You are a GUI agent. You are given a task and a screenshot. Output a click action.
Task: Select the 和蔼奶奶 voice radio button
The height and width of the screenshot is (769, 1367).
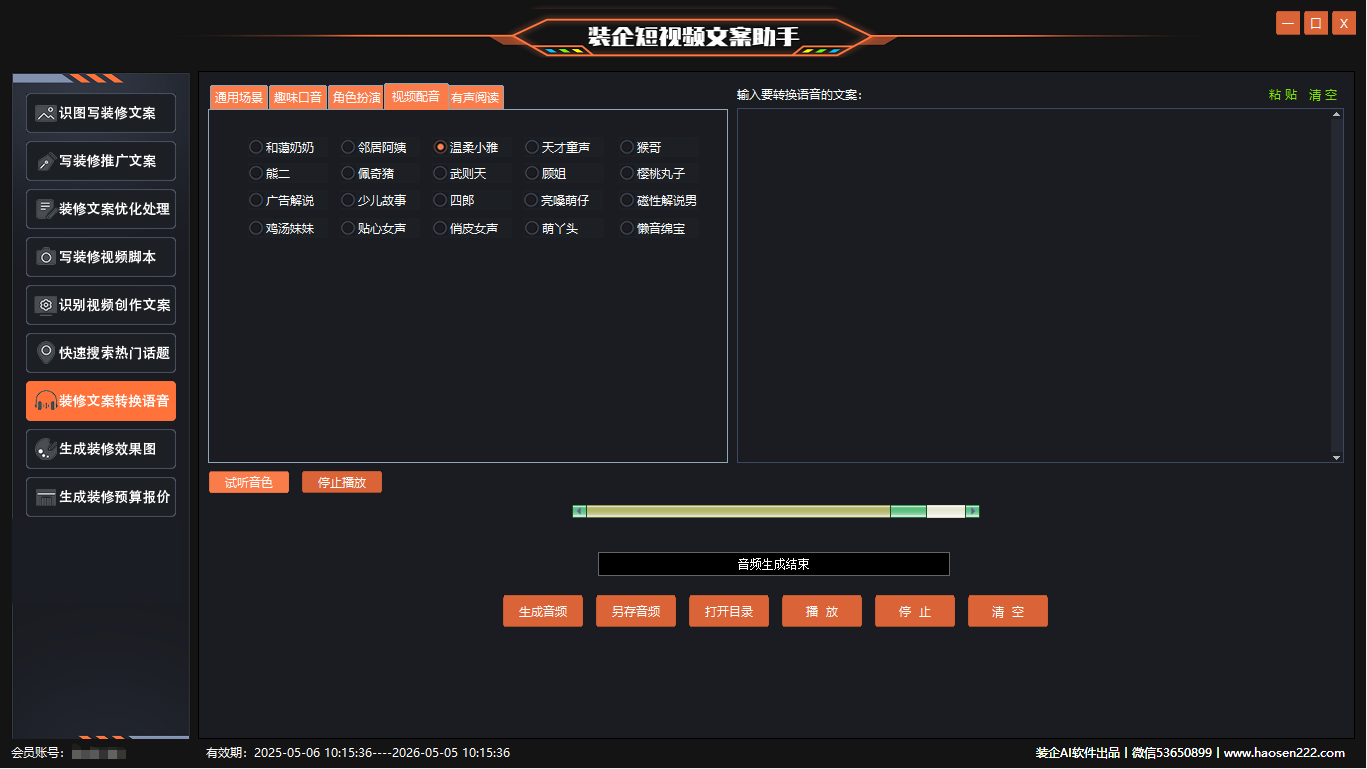pos(256,147)
